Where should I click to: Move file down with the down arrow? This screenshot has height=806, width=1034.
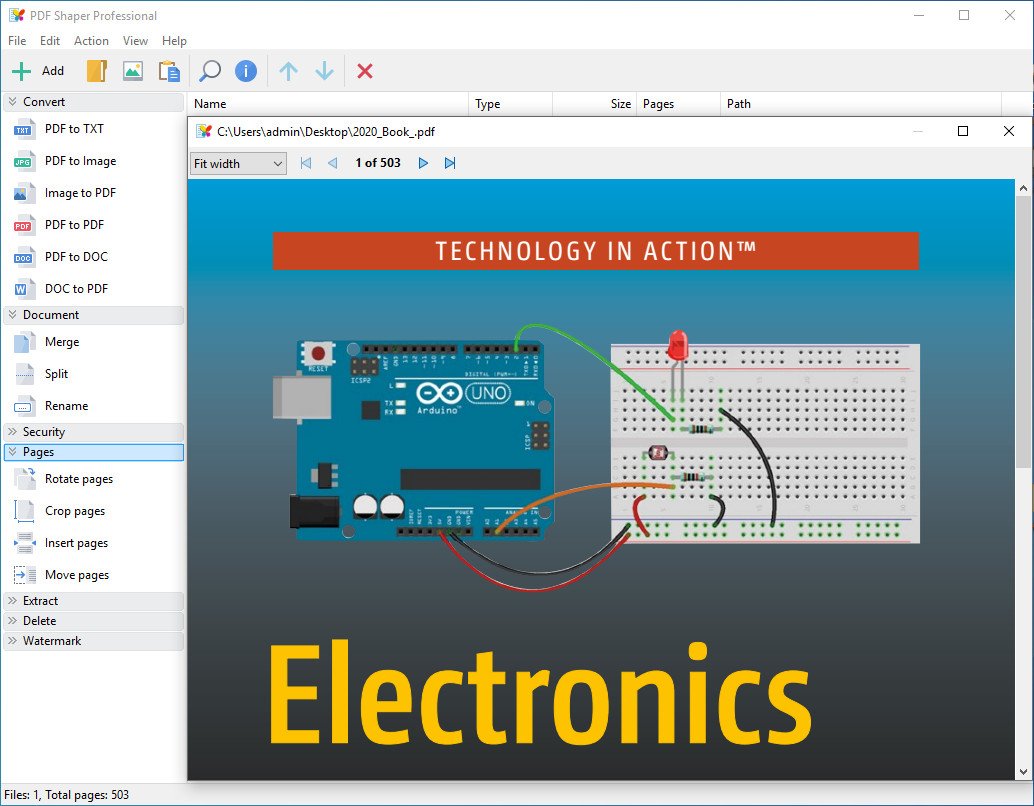[324, 71]
